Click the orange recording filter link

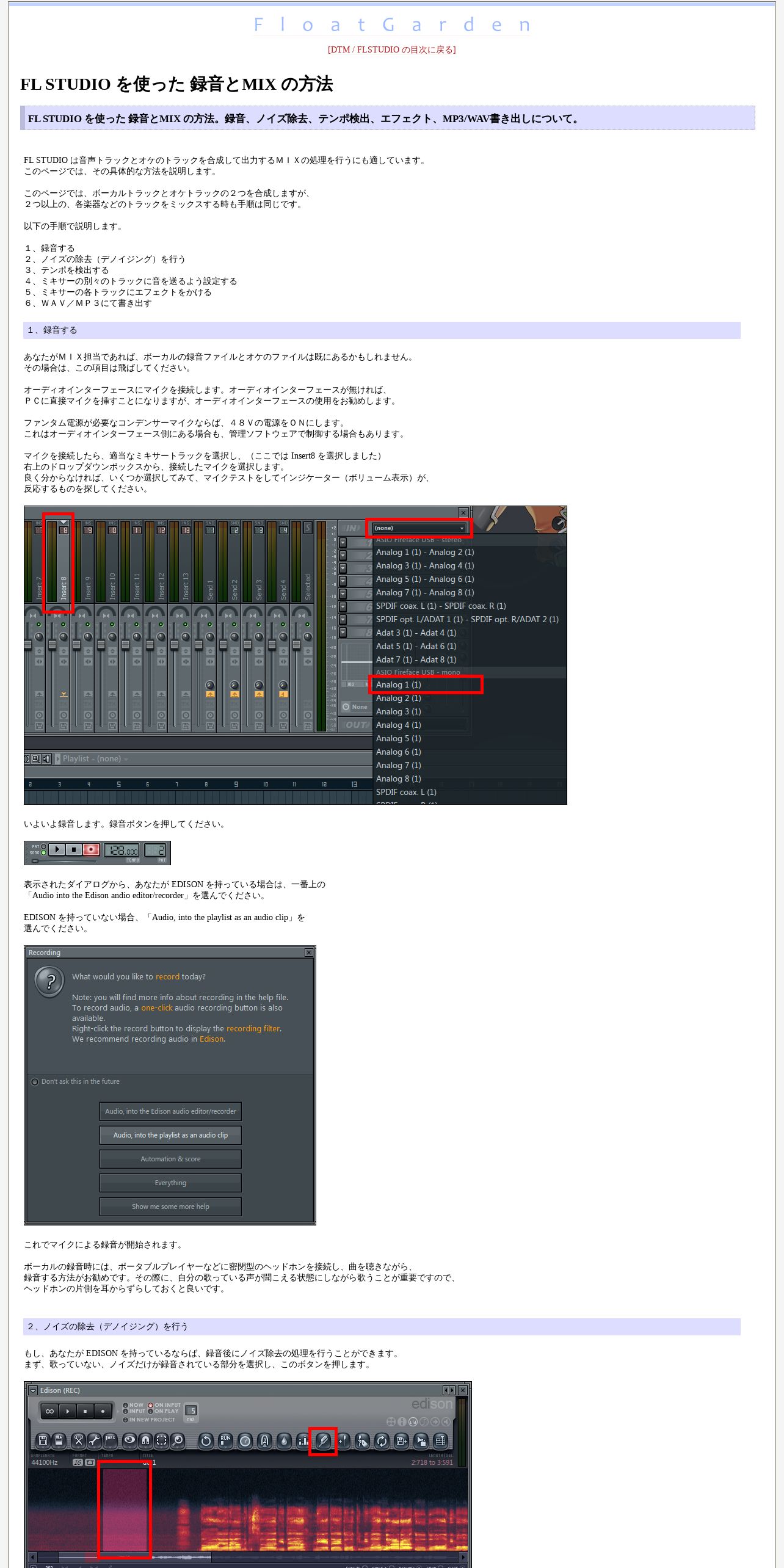(x=253, y=1029)
